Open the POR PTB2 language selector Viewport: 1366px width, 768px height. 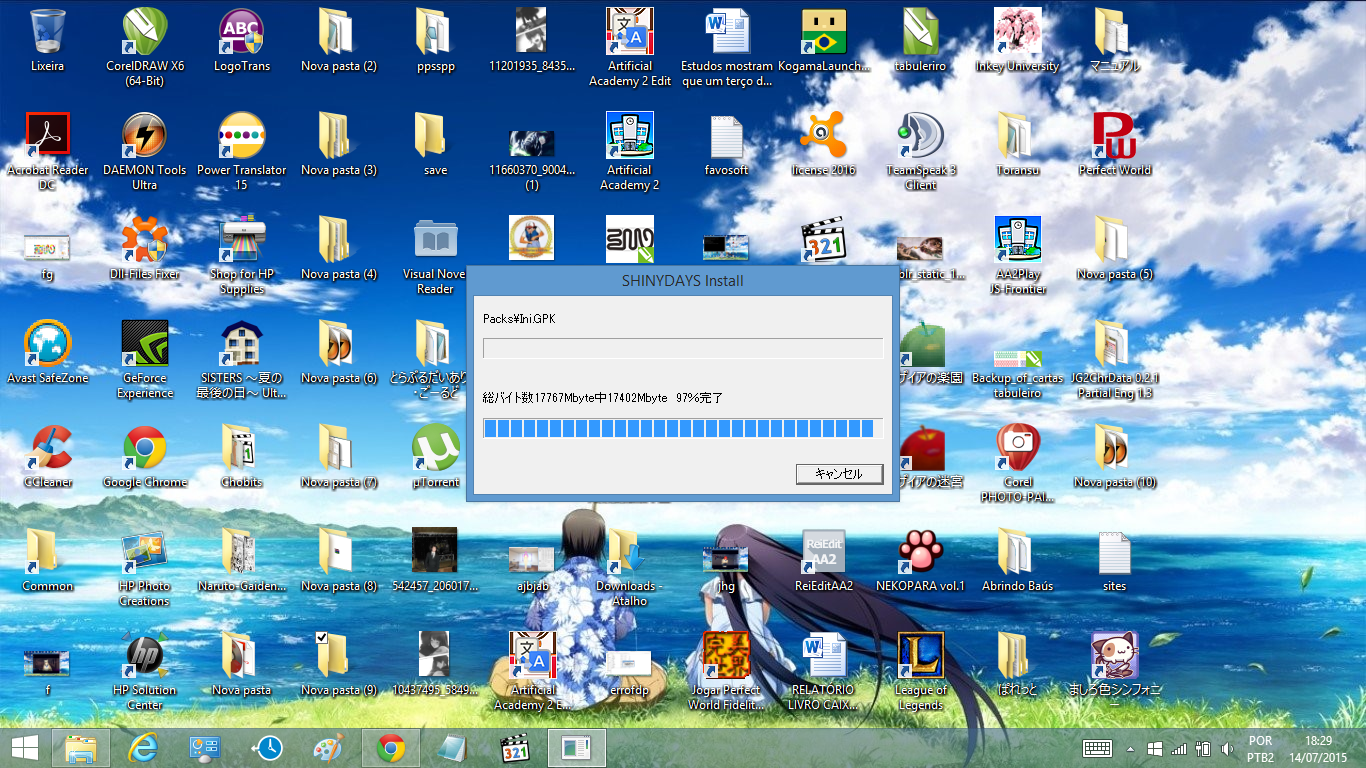pyautogui.click(x=1260, y=749)
